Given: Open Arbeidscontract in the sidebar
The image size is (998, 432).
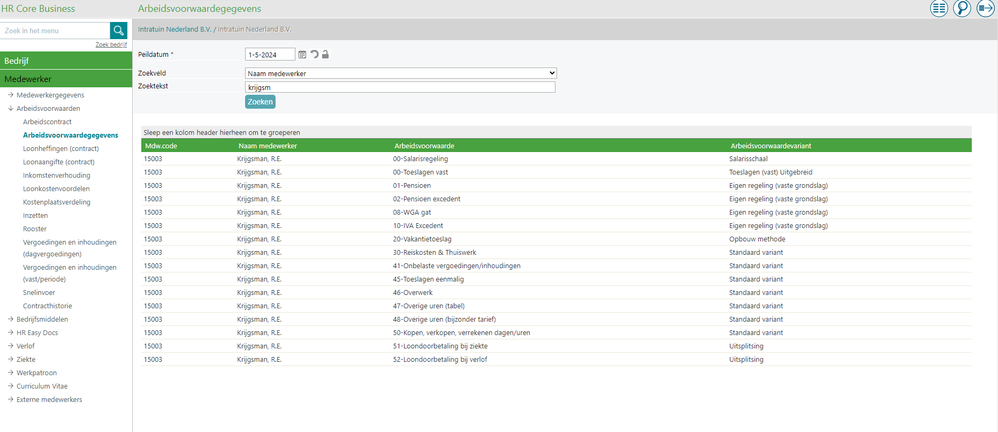Looking at the screenshot, I should (47, 122).
